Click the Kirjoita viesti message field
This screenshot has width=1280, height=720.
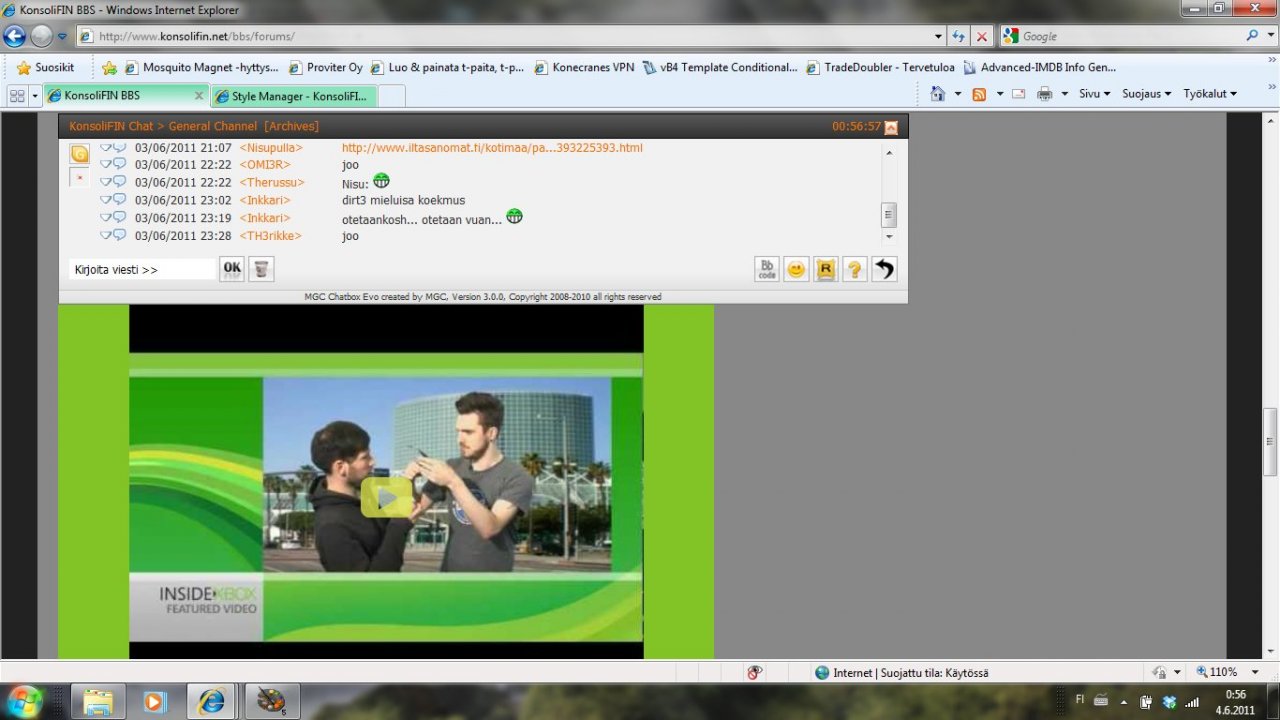(142, 269)
